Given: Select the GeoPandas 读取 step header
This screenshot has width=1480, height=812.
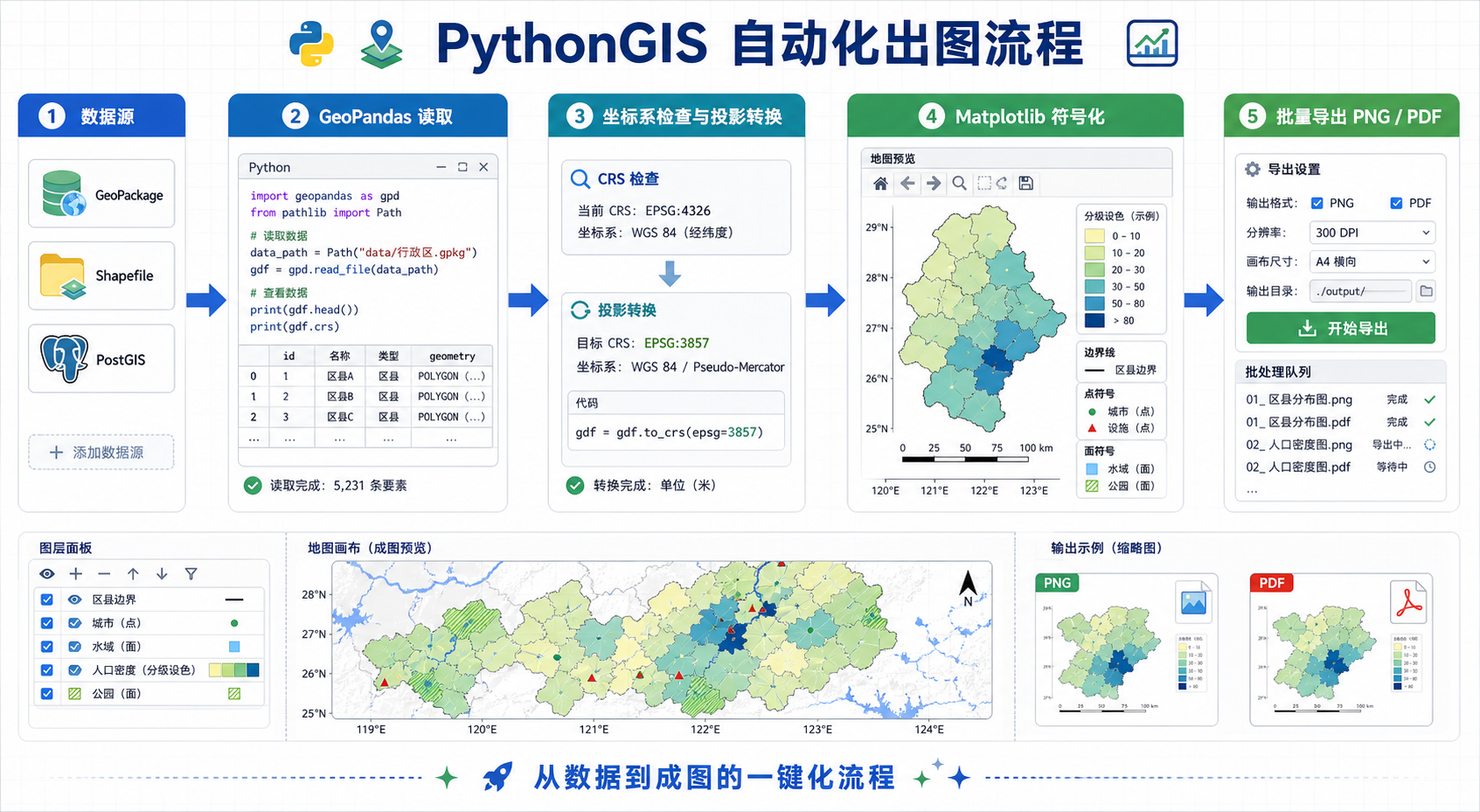Looking at the screenshot, I should (368, 115).
